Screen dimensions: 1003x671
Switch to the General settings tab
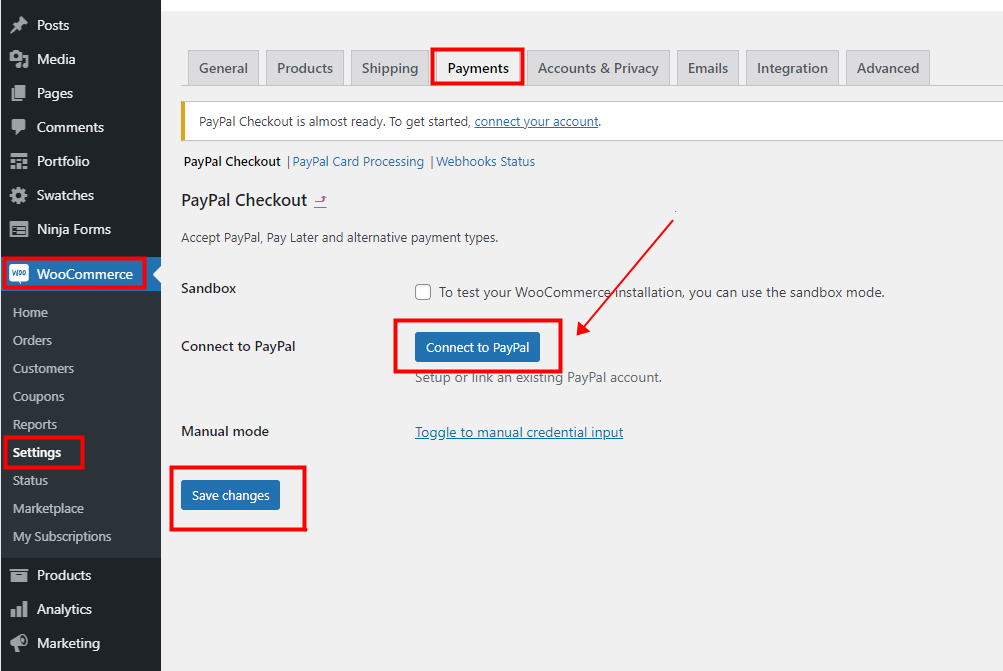223,68
